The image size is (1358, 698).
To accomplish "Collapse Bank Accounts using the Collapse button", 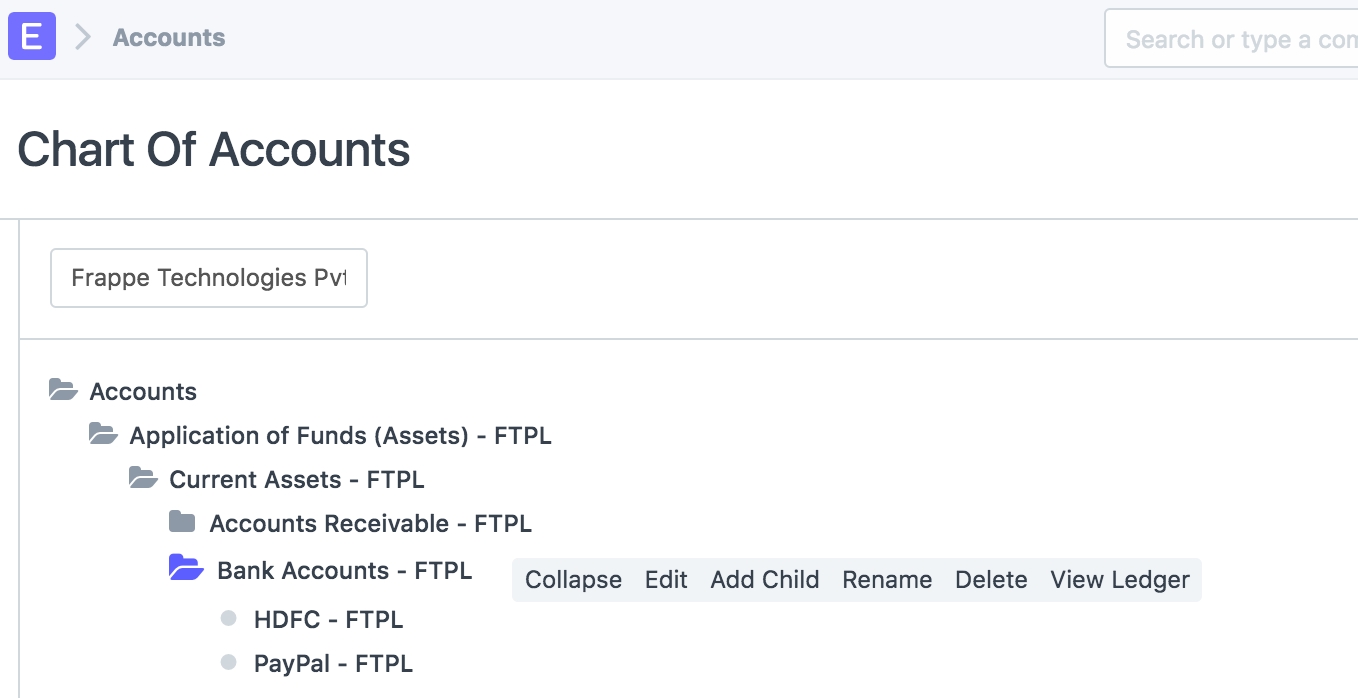I will pyautogui.click(x=573, y=580).
